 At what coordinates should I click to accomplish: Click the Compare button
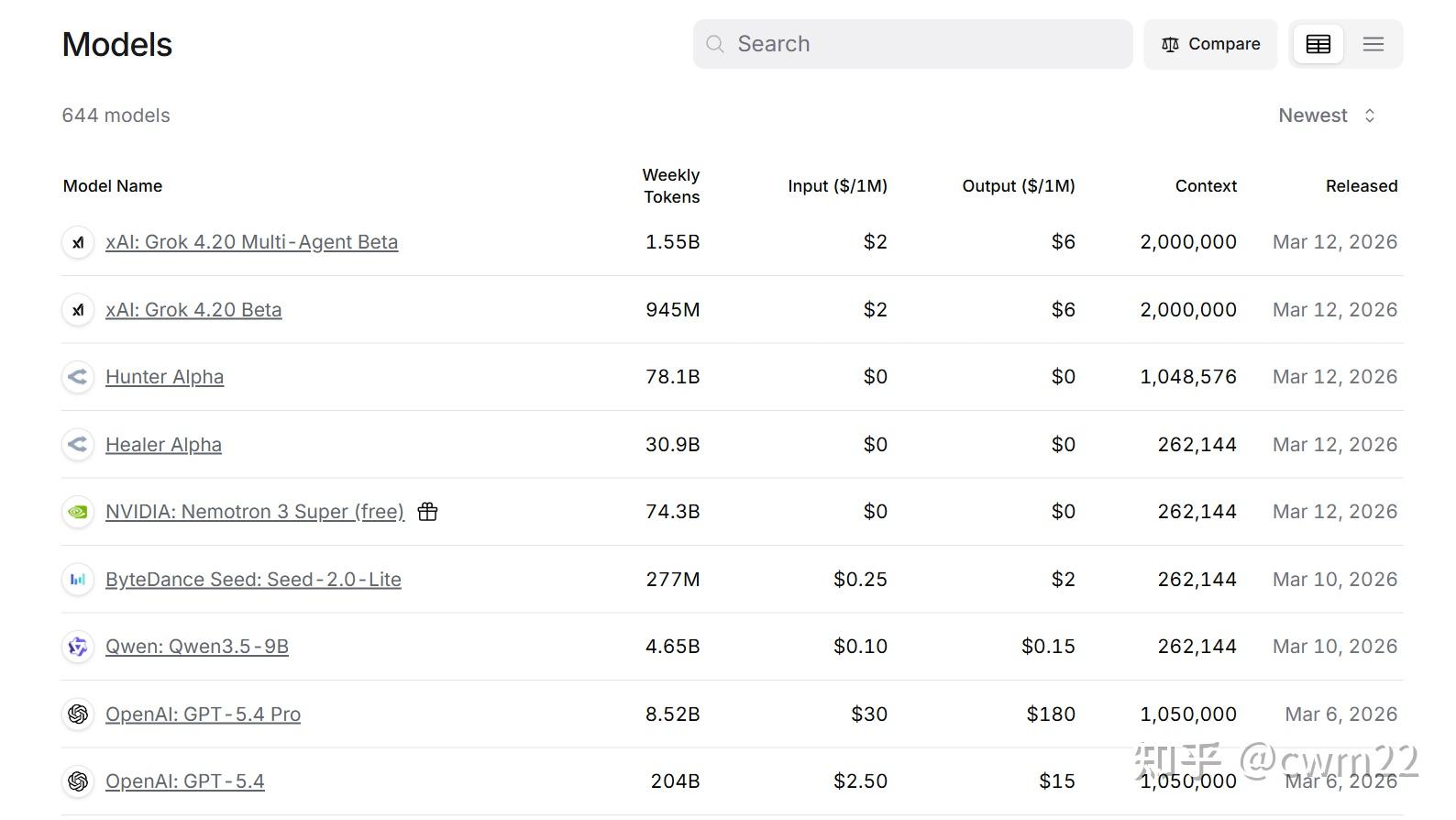click(1210, 44)
